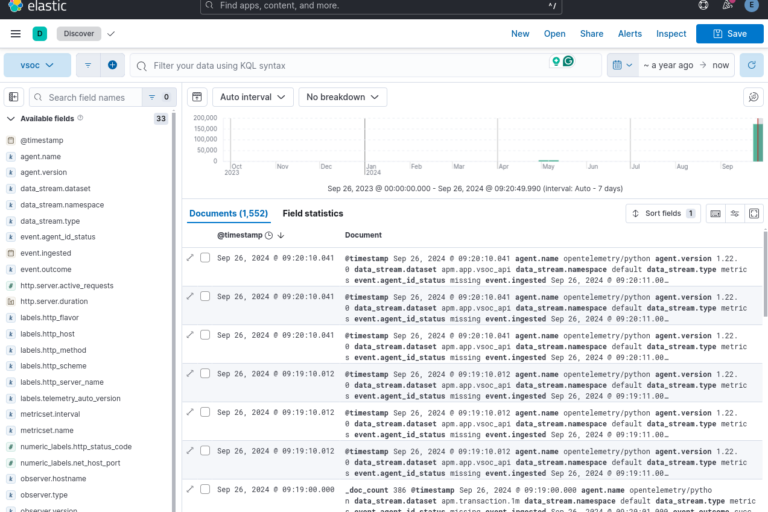Image resolution: width=768 pixels, height=512 pixels.
Task: Select the observer.hostname field
Action: pyautogui.click(x=53, y=479)
